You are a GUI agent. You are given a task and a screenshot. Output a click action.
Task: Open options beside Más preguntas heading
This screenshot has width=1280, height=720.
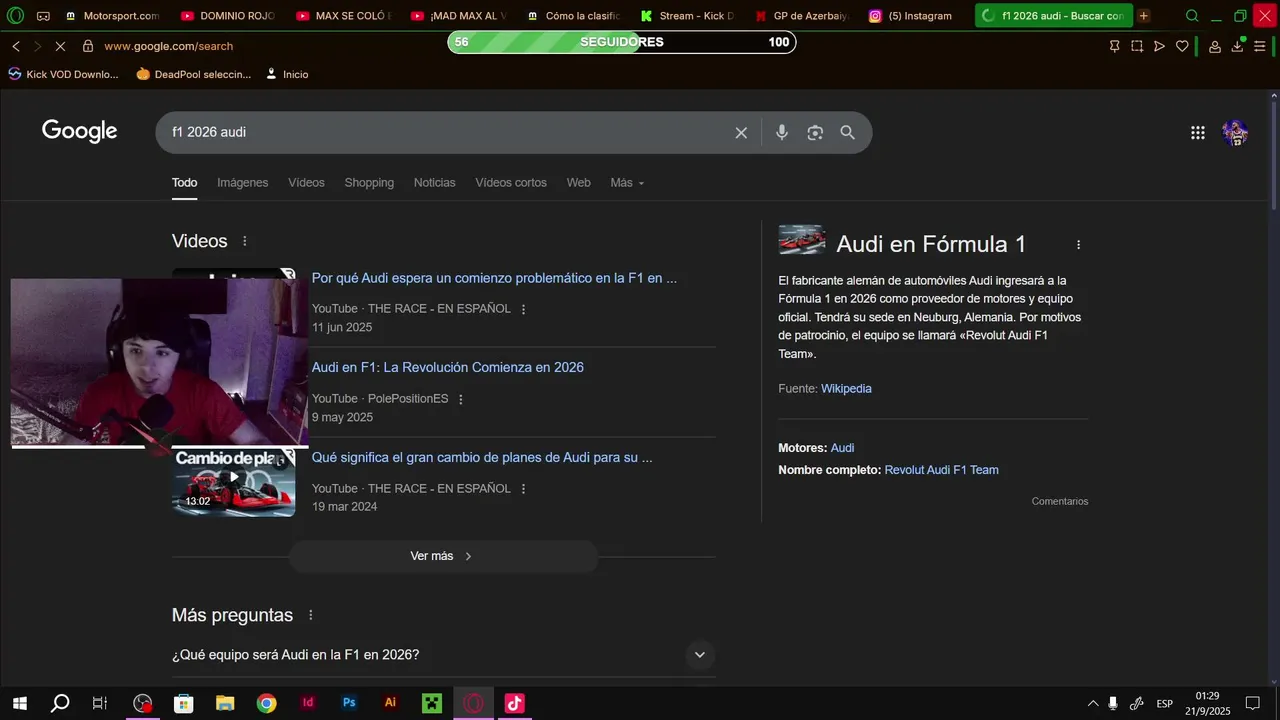click(311, 615)
